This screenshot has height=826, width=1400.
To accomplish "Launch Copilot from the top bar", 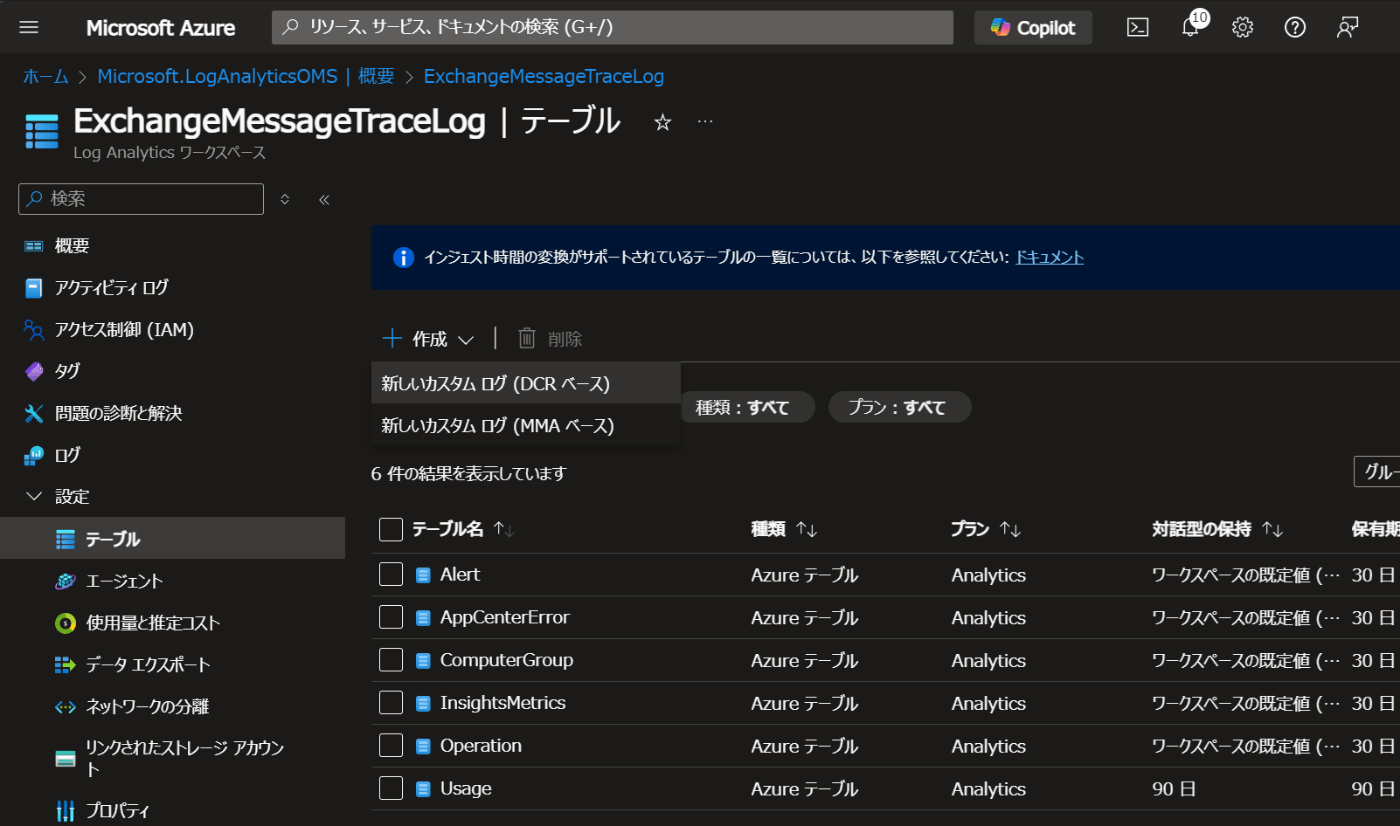I will (x=1033, y=28).
